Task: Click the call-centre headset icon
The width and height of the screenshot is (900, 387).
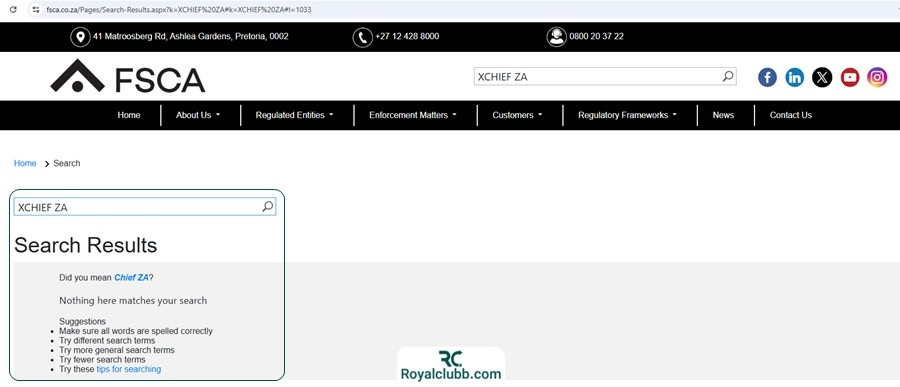Action: pyautogui.click(x=556, y=37)
